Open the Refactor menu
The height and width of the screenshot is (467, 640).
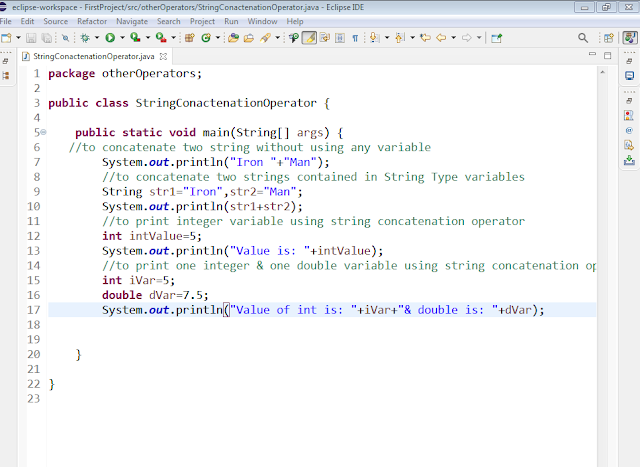pos(92,21)
